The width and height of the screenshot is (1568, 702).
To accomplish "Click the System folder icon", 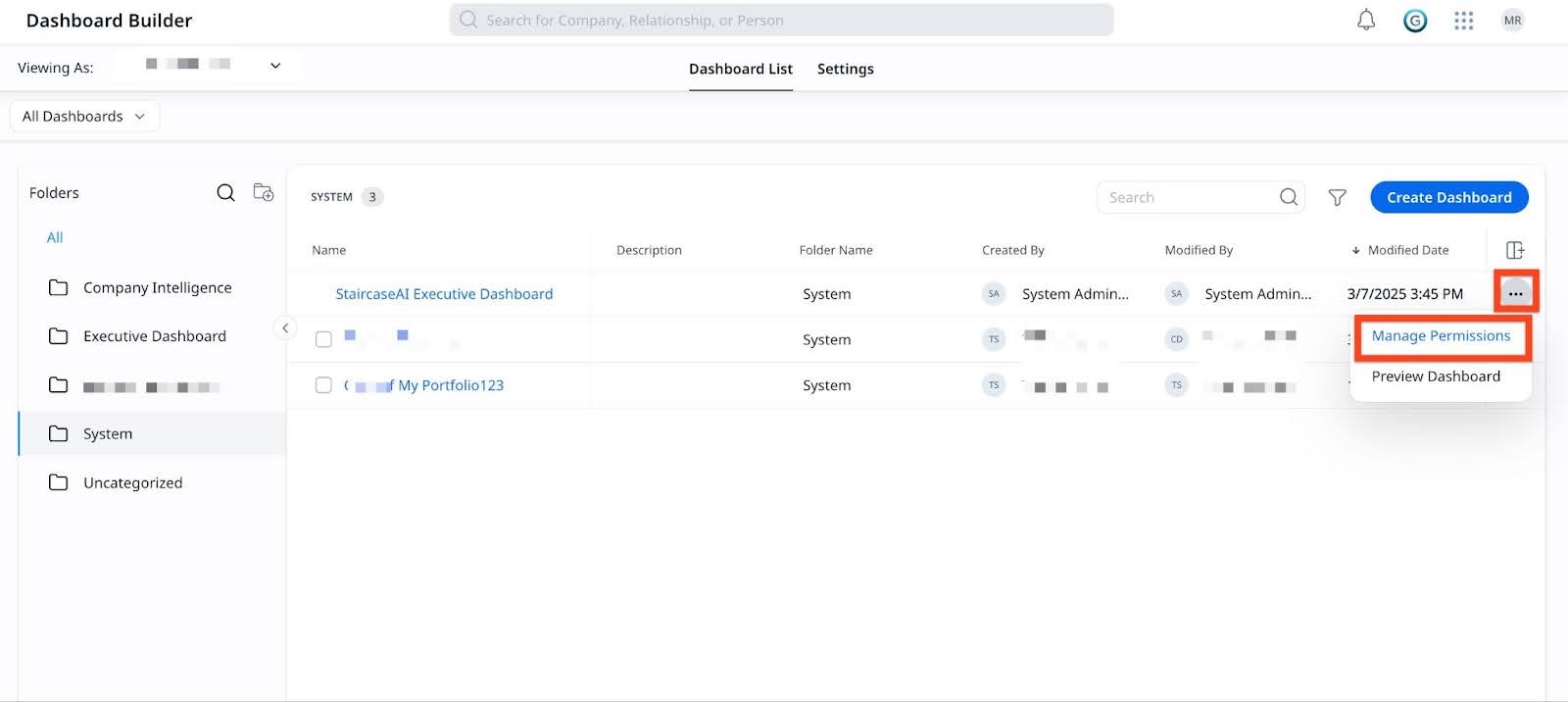I will coord(59,433).
